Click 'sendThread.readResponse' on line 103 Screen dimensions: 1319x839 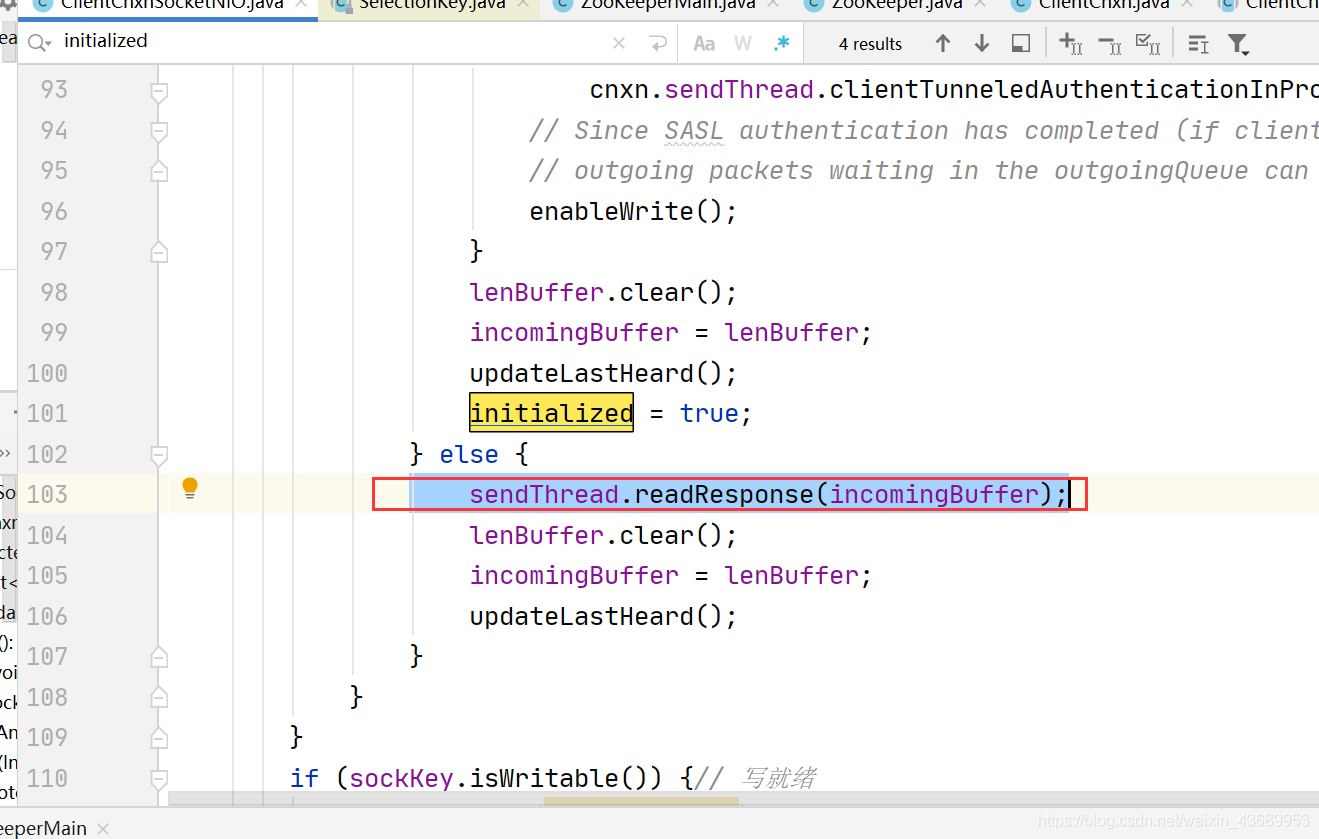pyautogui.click(x=642, y=494)
